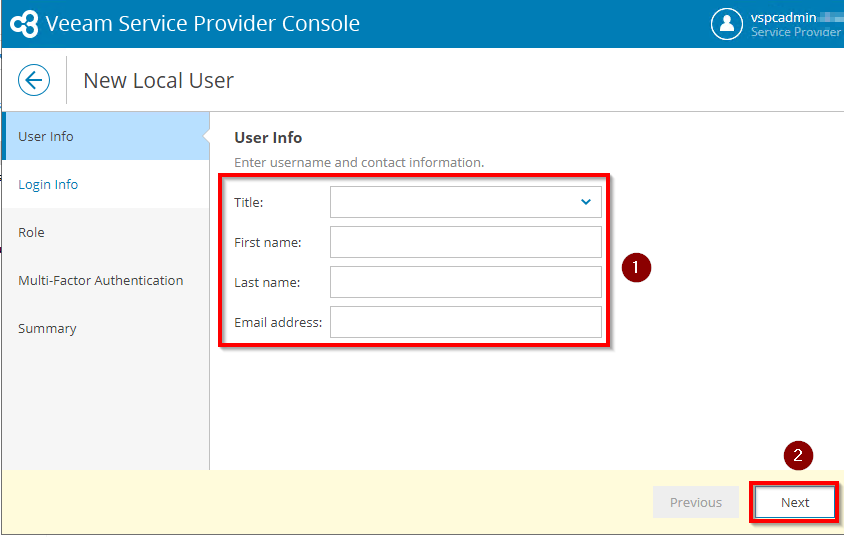The width and height of the screenshot is (844, 537).
Task: Select the Role wizard step
Action: pyautogui.click(x=106, y=232)
